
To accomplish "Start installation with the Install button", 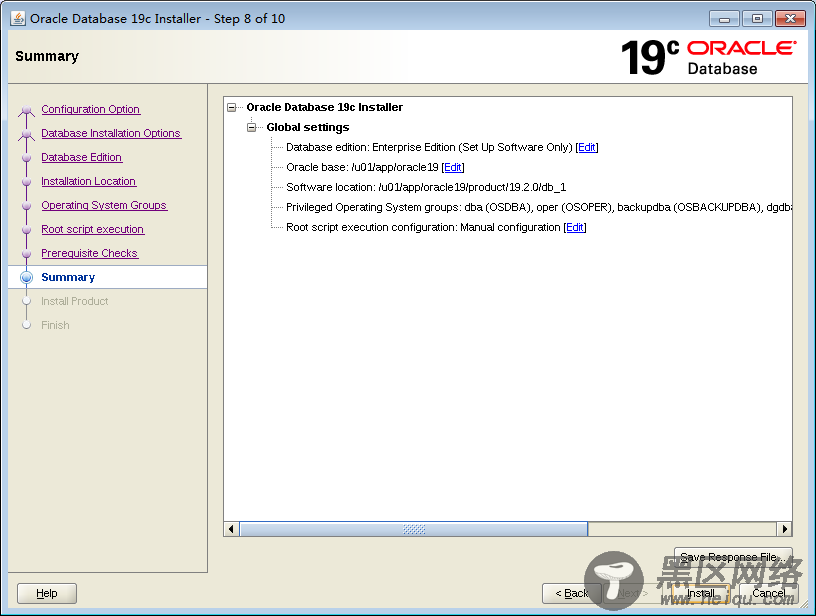I will 700,593.
